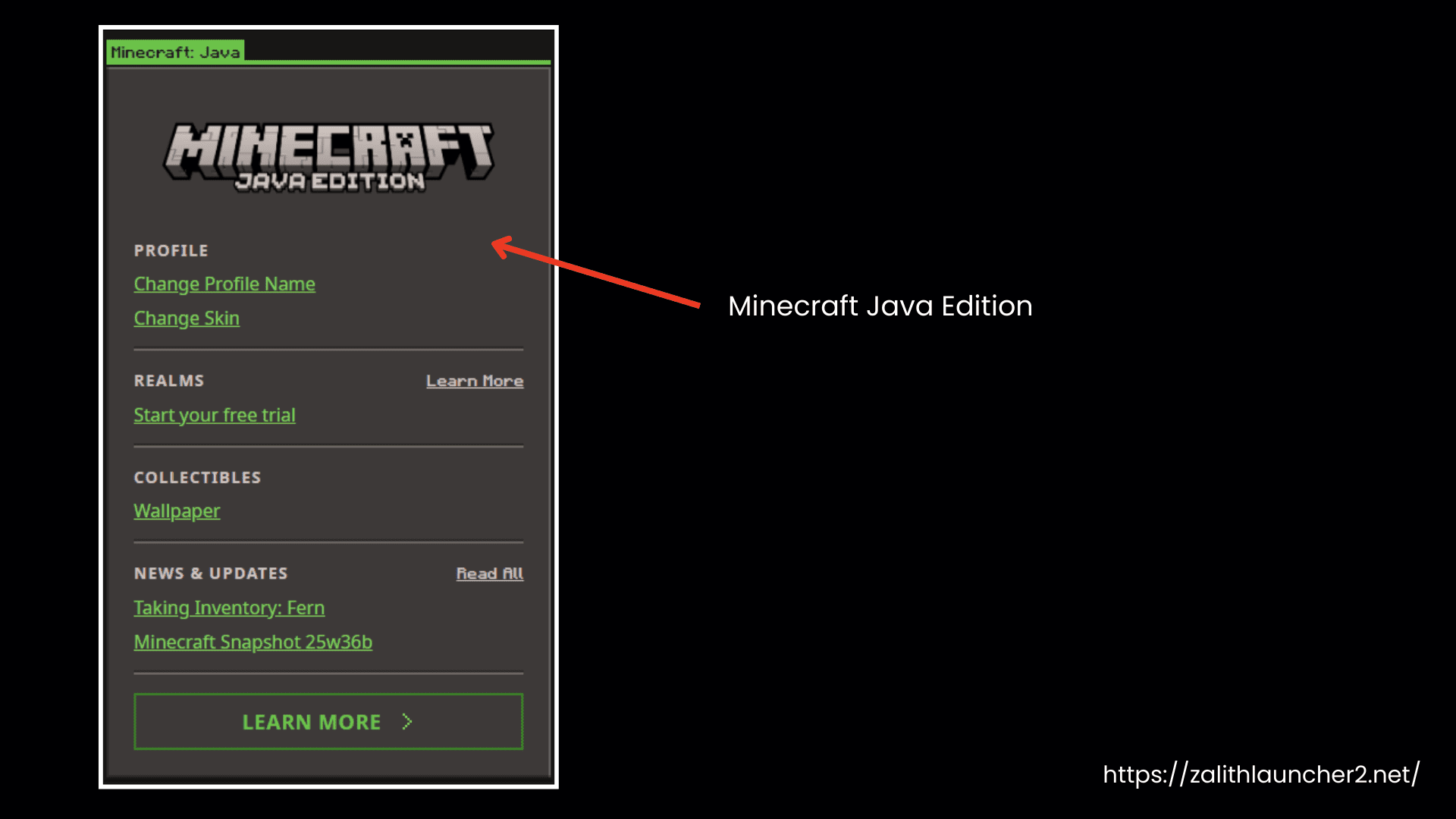
Task: Click the green LEARN MORE button
Action: (328, 722)
